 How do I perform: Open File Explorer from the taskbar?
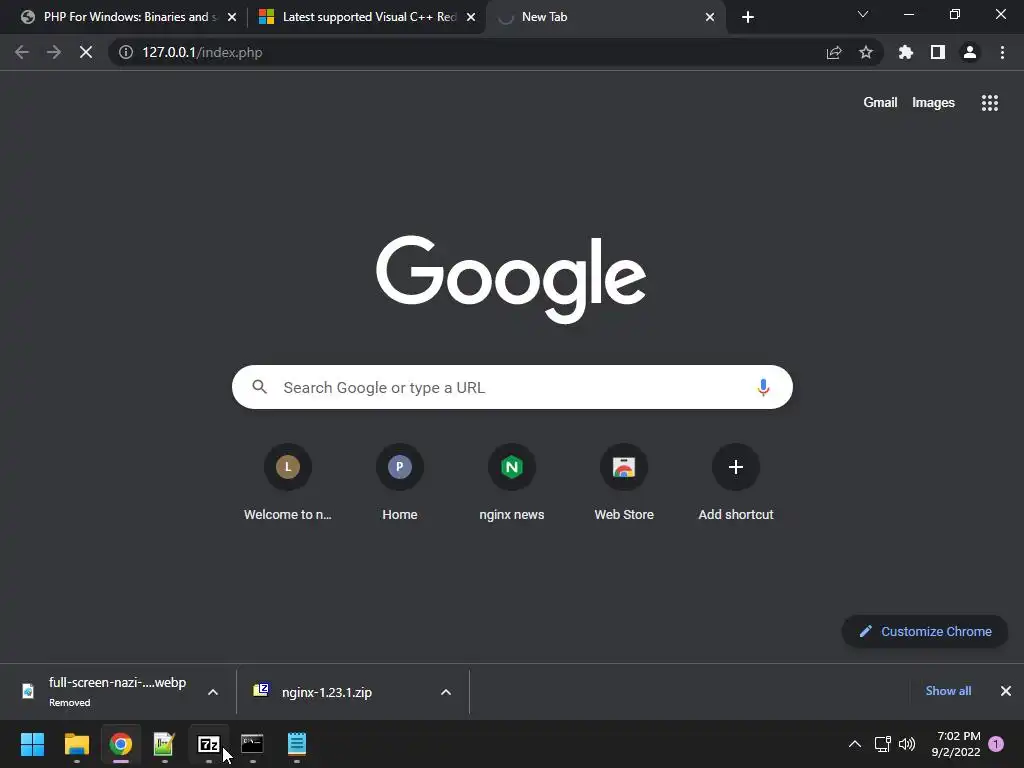click(76, 744)
